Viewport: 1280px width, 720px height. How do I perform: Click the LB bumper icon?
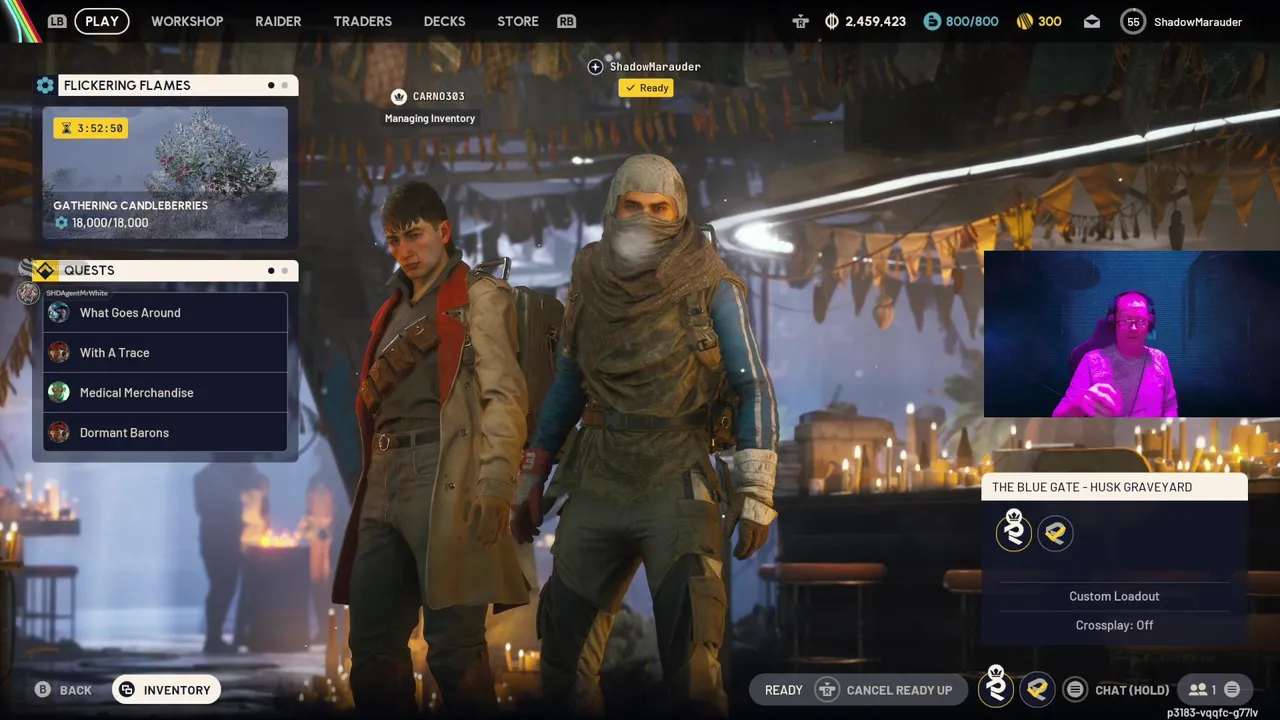tap(57, 21)
